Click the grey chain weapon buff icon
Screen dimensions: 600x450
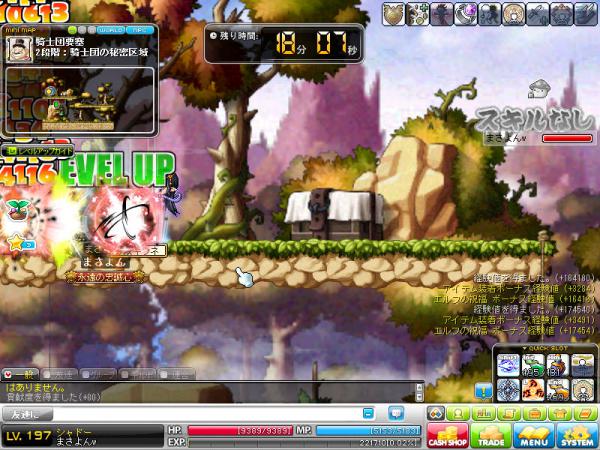click(x=537, y=15)
